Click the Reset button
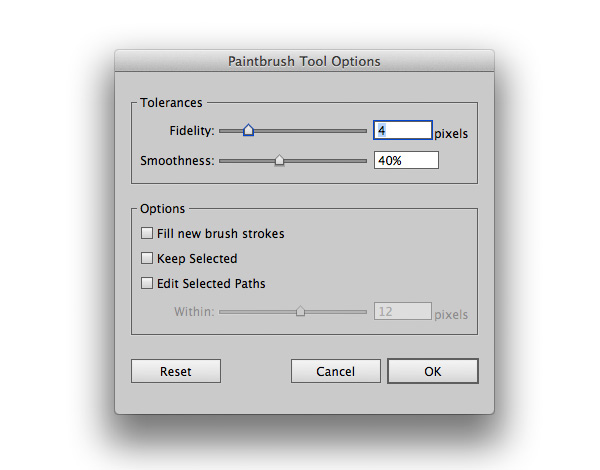The image size is (600, 470). point(176,371)
